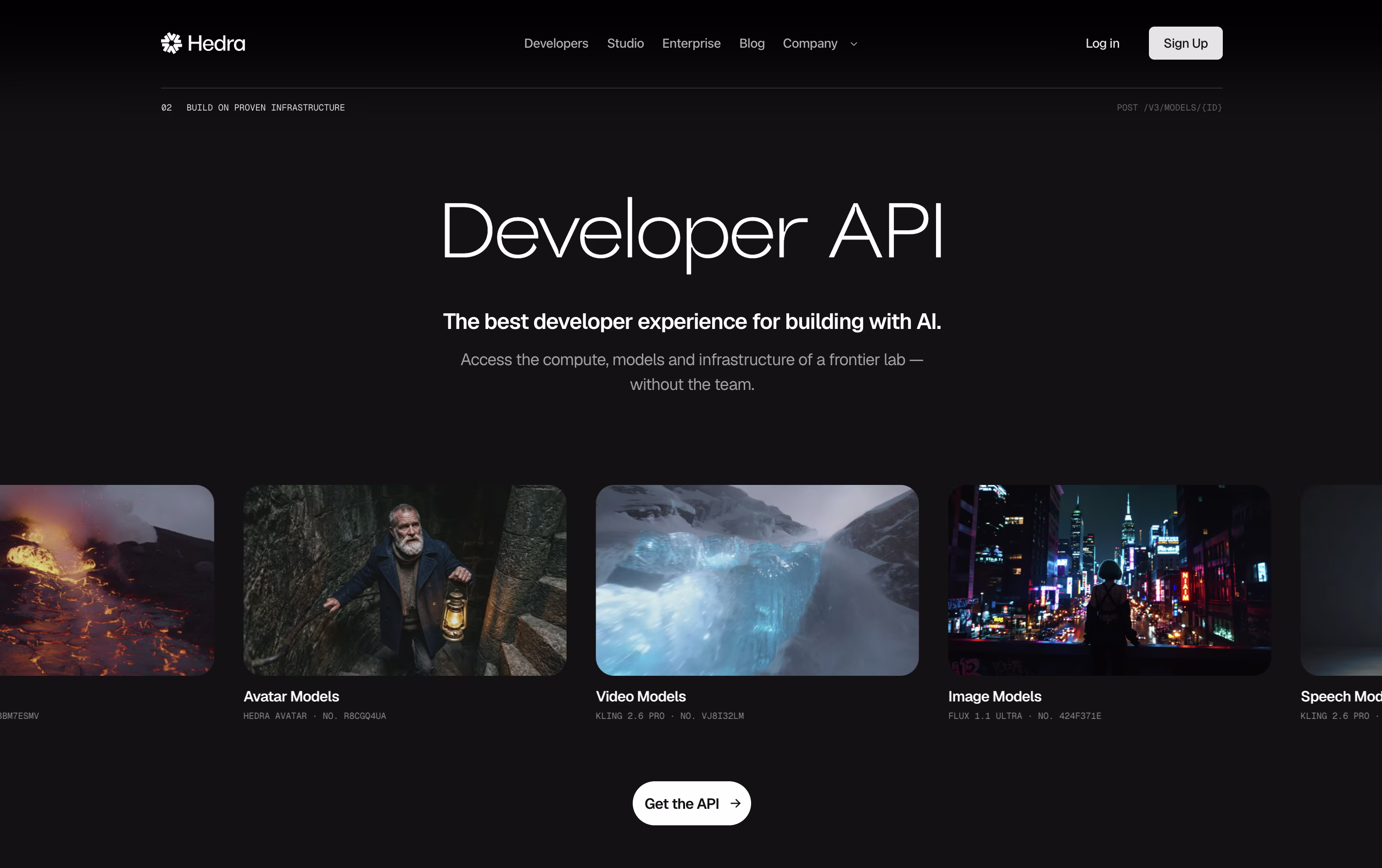Click the "Access the compute, models" paragraph
This screenshot has height=868, width=1382.
[691, 372]
